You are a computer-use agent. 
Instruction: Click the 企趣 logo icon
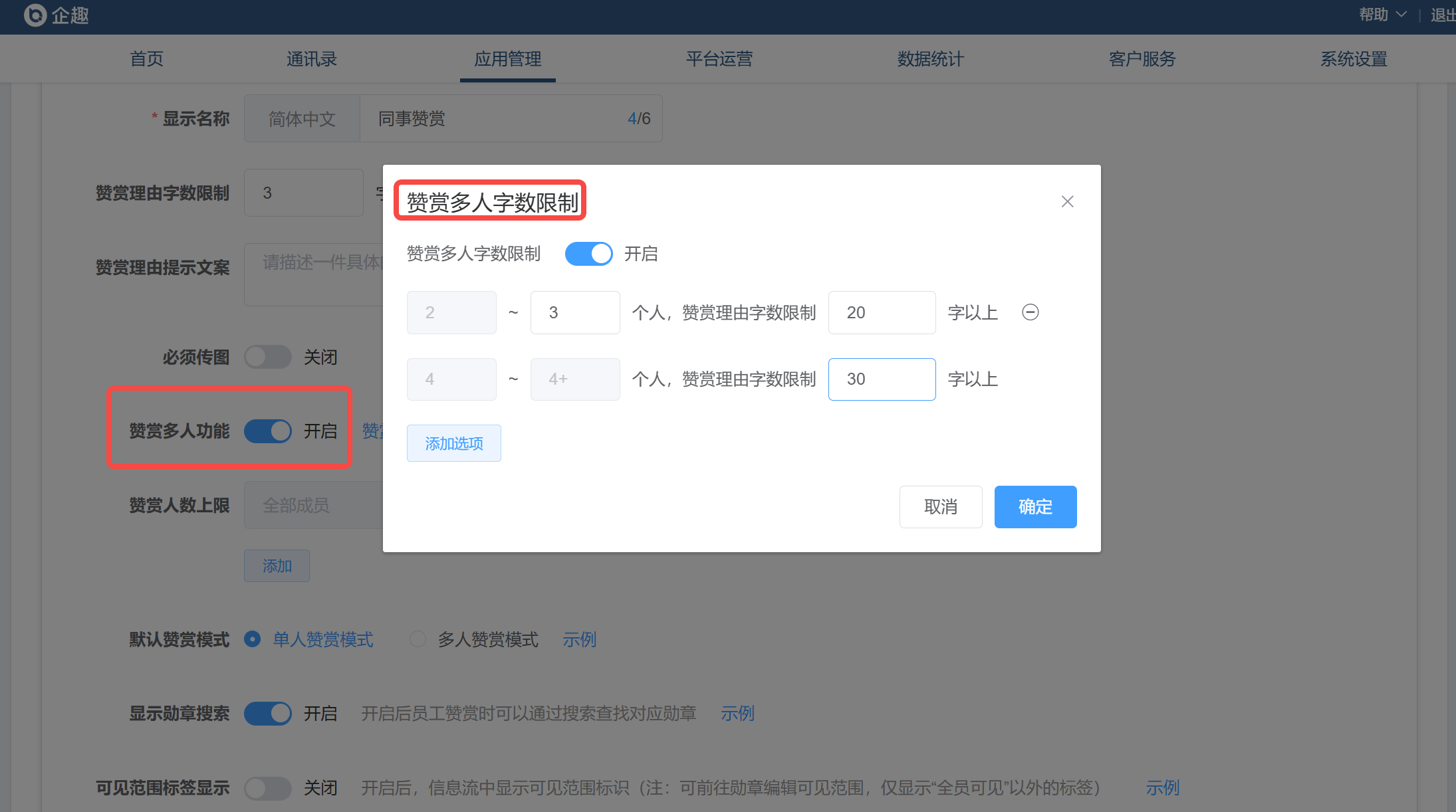[35, 15]
